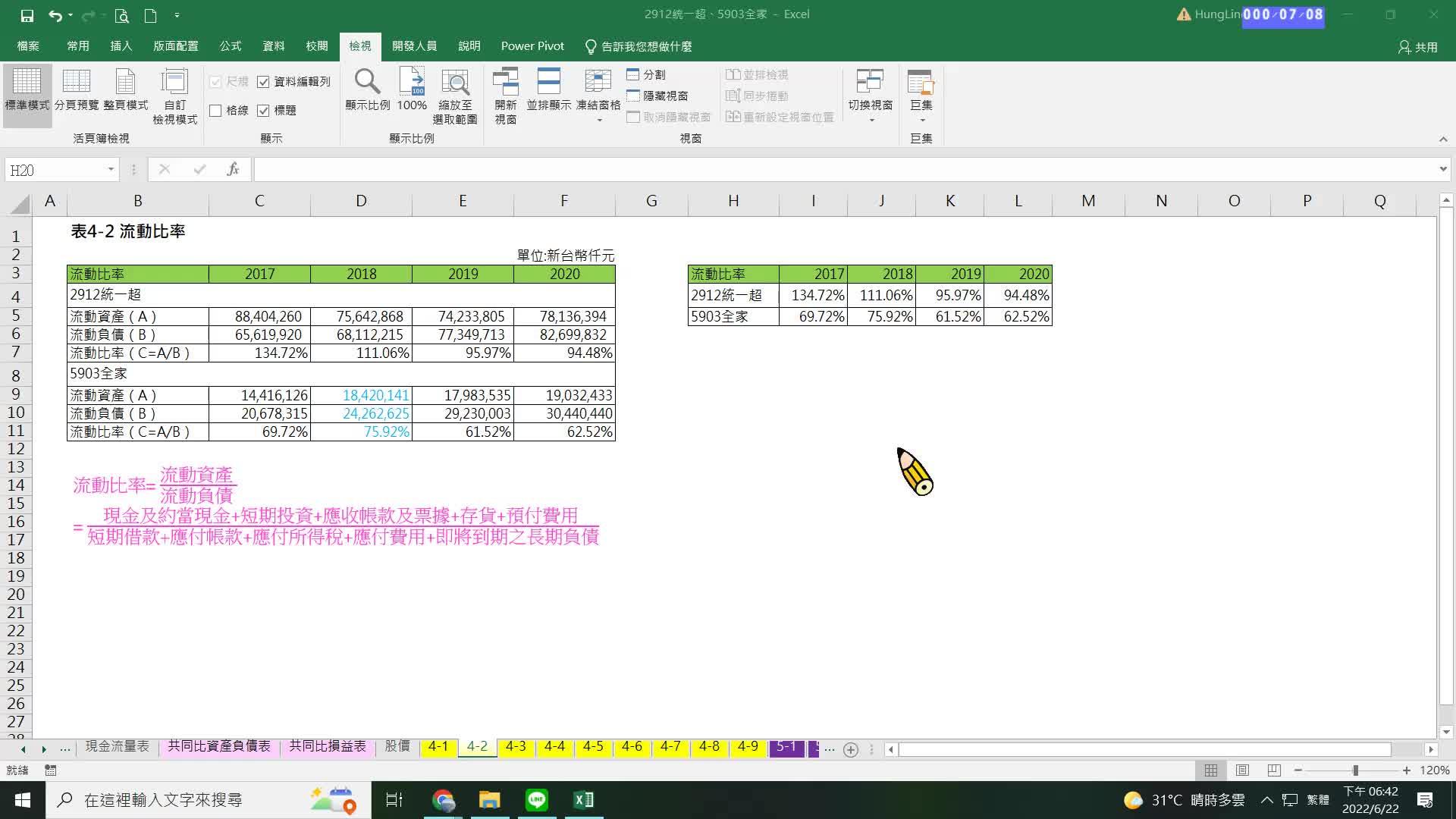The height and width of the screenshot is (819, 1456).
Task: Click the Windows Start button
Action: coord(23,800)
